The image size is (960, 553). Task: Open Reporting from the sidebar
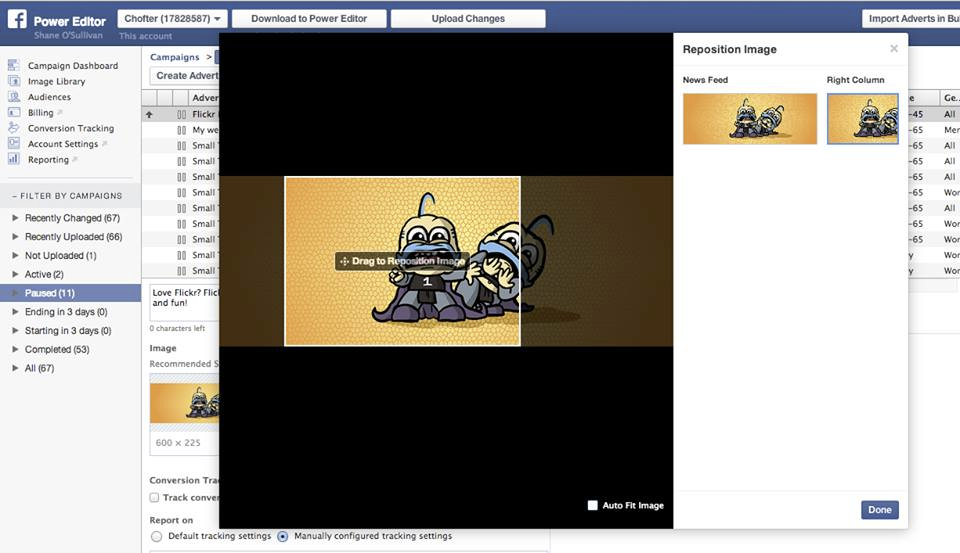(48, 160)
